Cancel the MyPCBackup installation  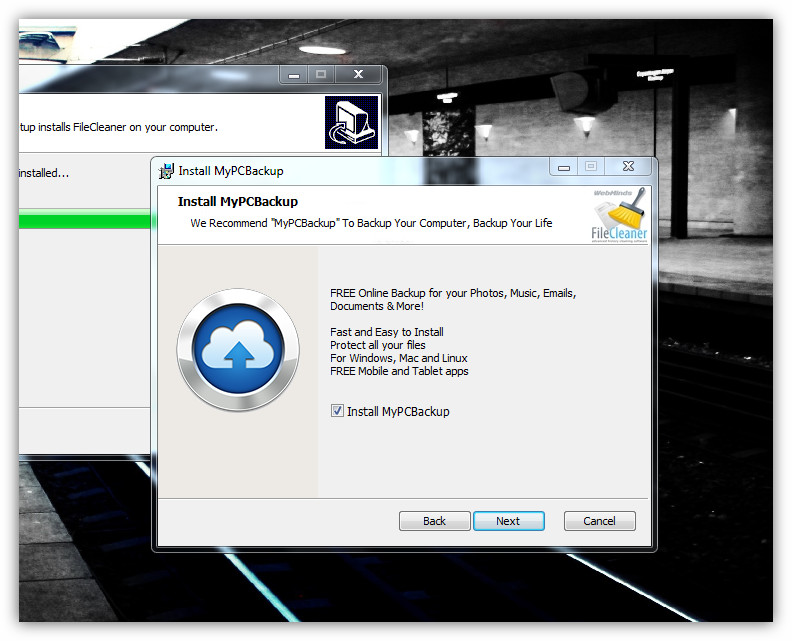pos(599,521)
